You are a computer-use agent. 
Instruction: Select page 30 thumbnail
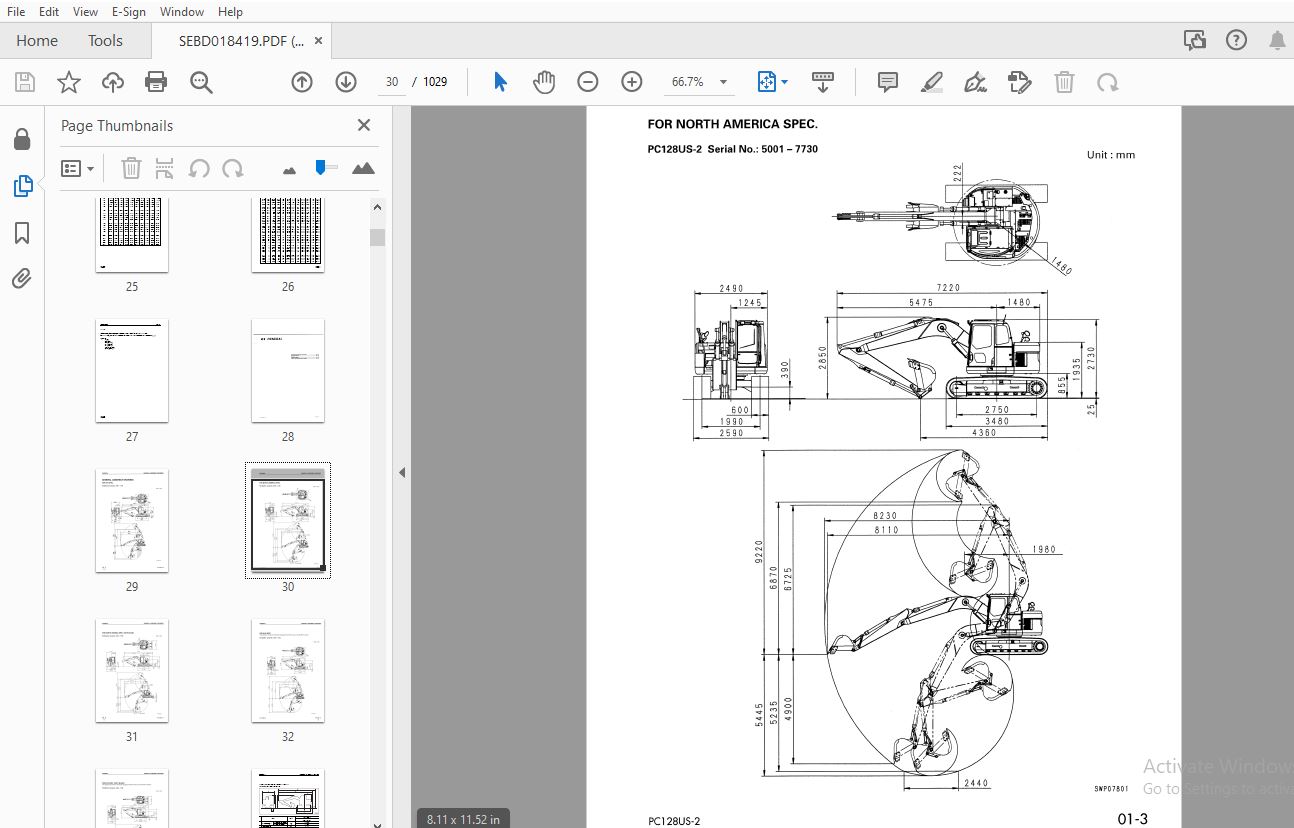click(288, 520)
